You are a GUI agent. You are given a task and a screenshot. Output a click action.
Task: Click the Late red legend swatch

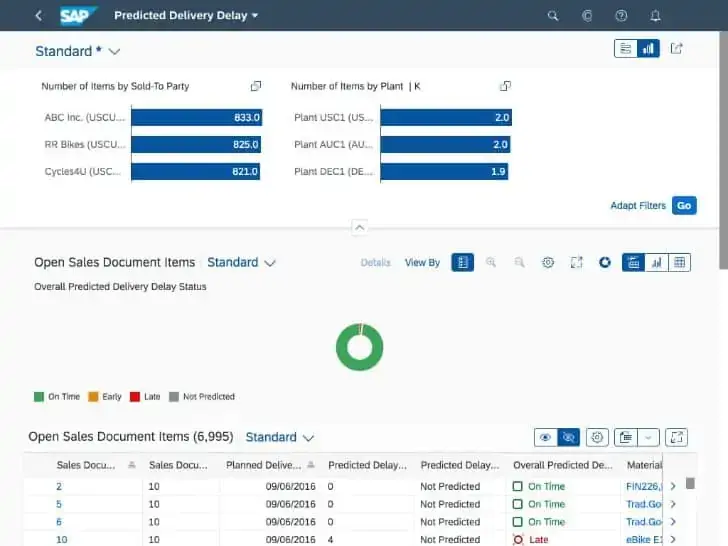pyautogui.click(x=135, y=396)
